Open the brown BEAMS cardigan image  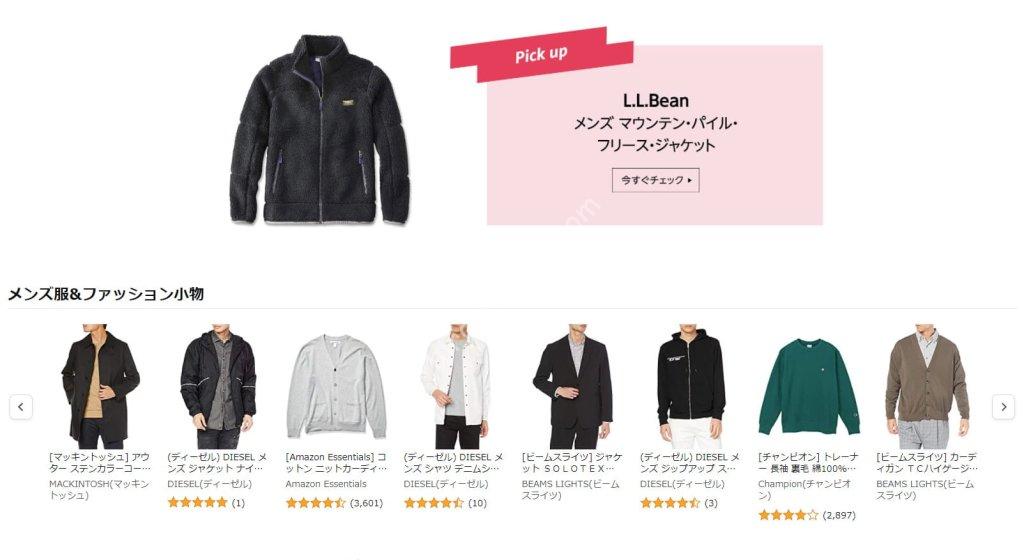(927, 385)
